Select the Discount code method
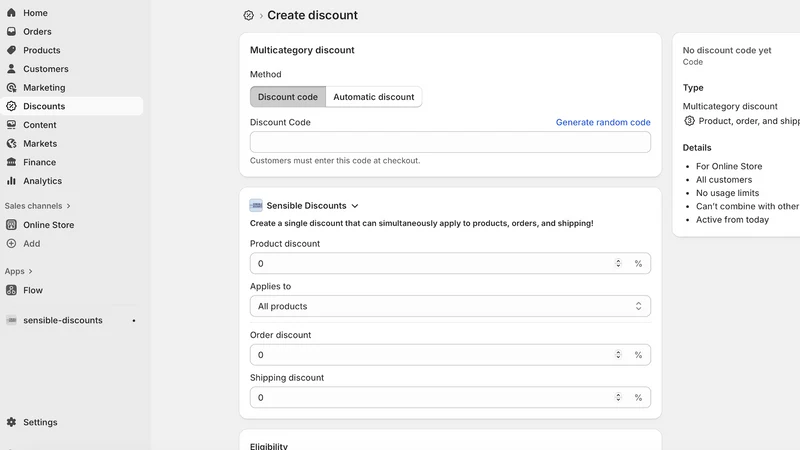Screen dimensions: 800x450 [x=288, y=97]
